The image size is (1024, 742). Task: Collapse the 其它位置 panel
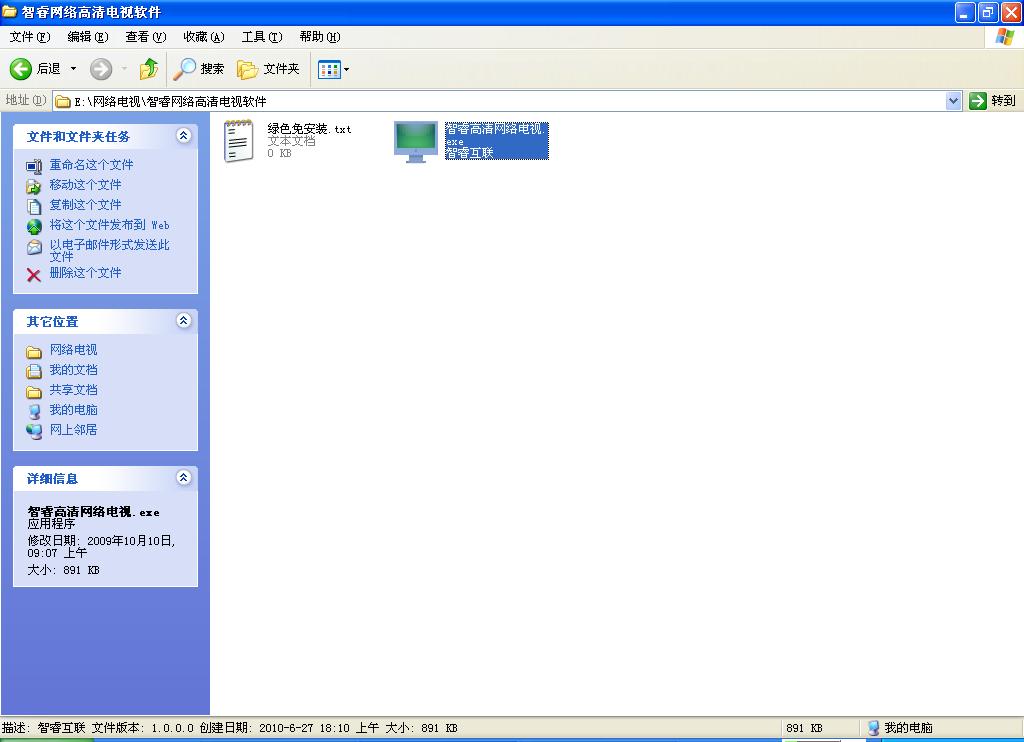(x=184, y=320)
